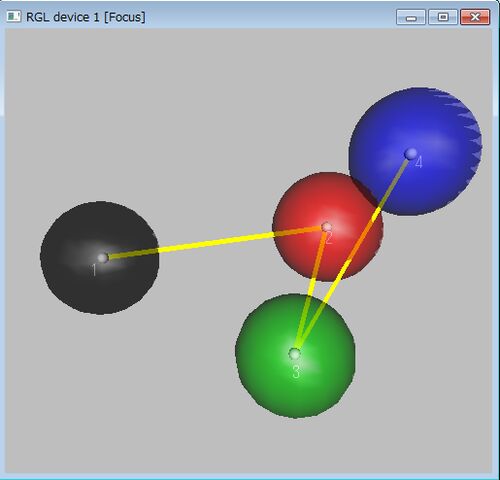Viewport: 500px width, 480px height.
Task: Maximize the RGL device 1 window
Action: 443,17
